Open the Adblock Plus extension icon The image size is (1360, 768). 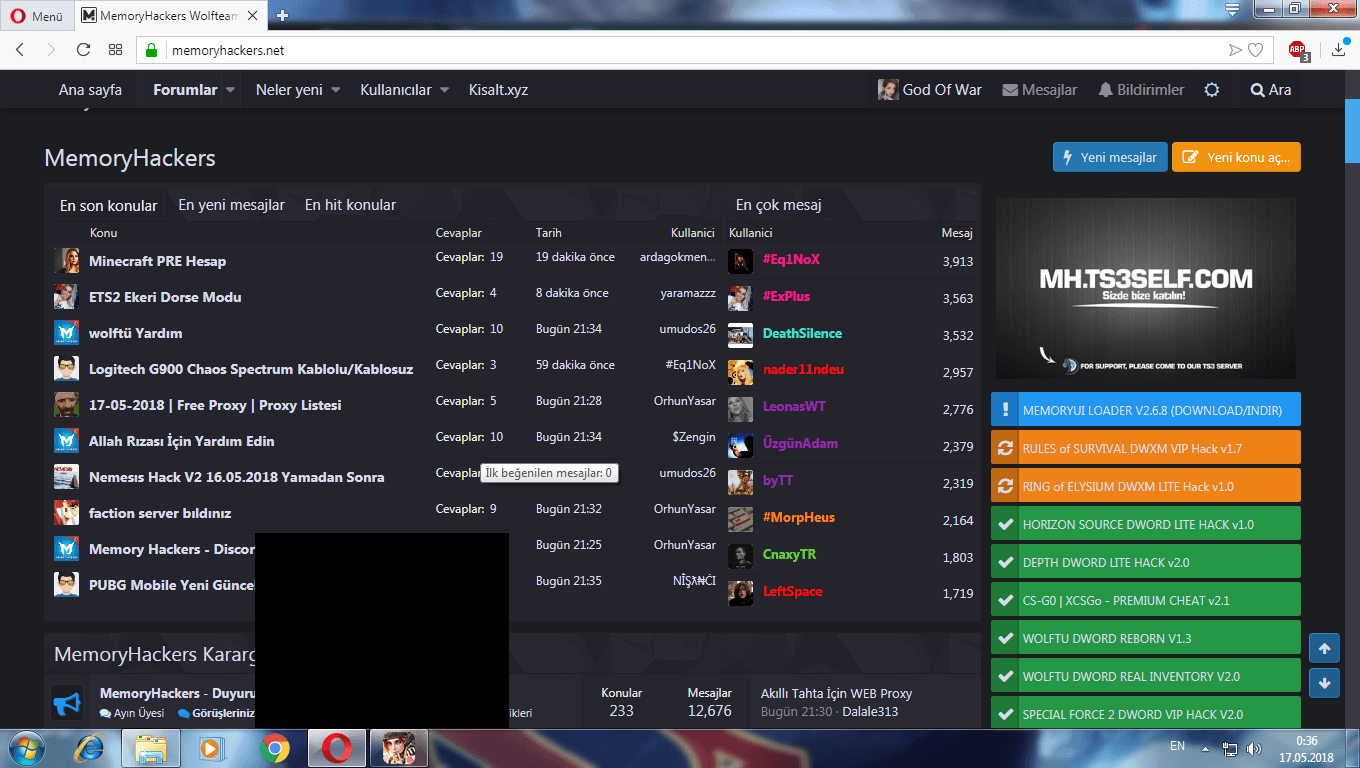tap(1298, 50)
